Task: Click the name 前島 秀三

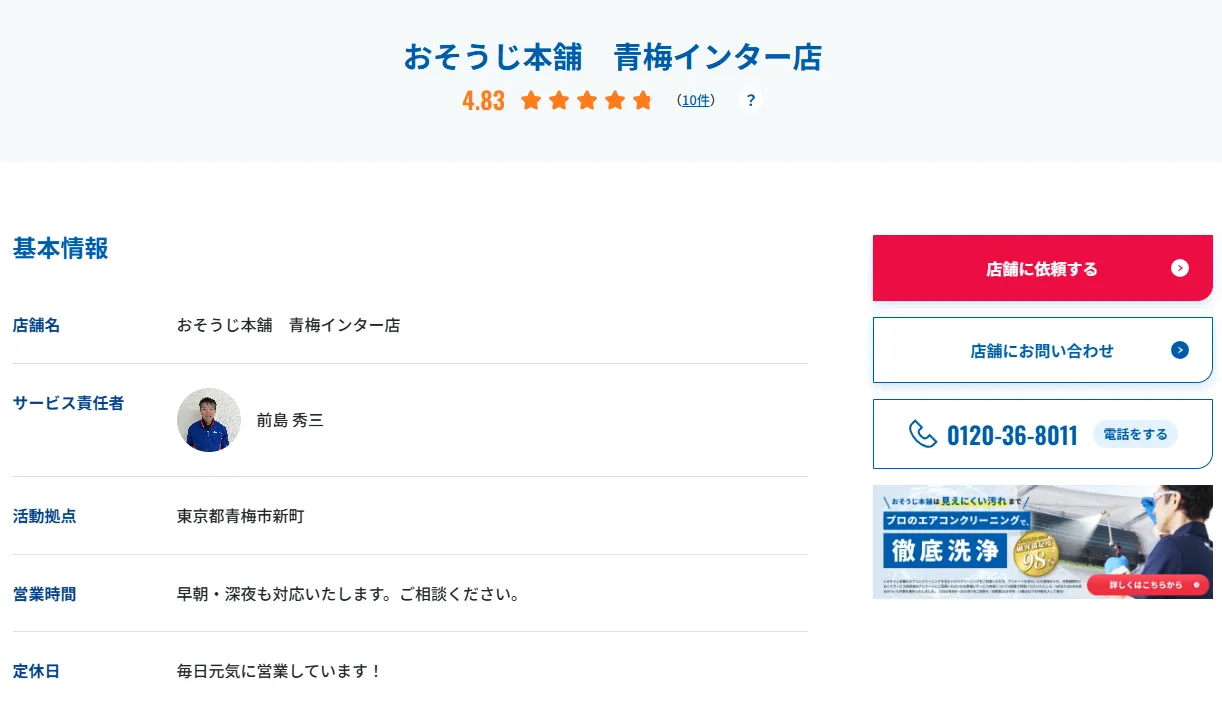Action: pyautogui.click(x=290, y=420)
